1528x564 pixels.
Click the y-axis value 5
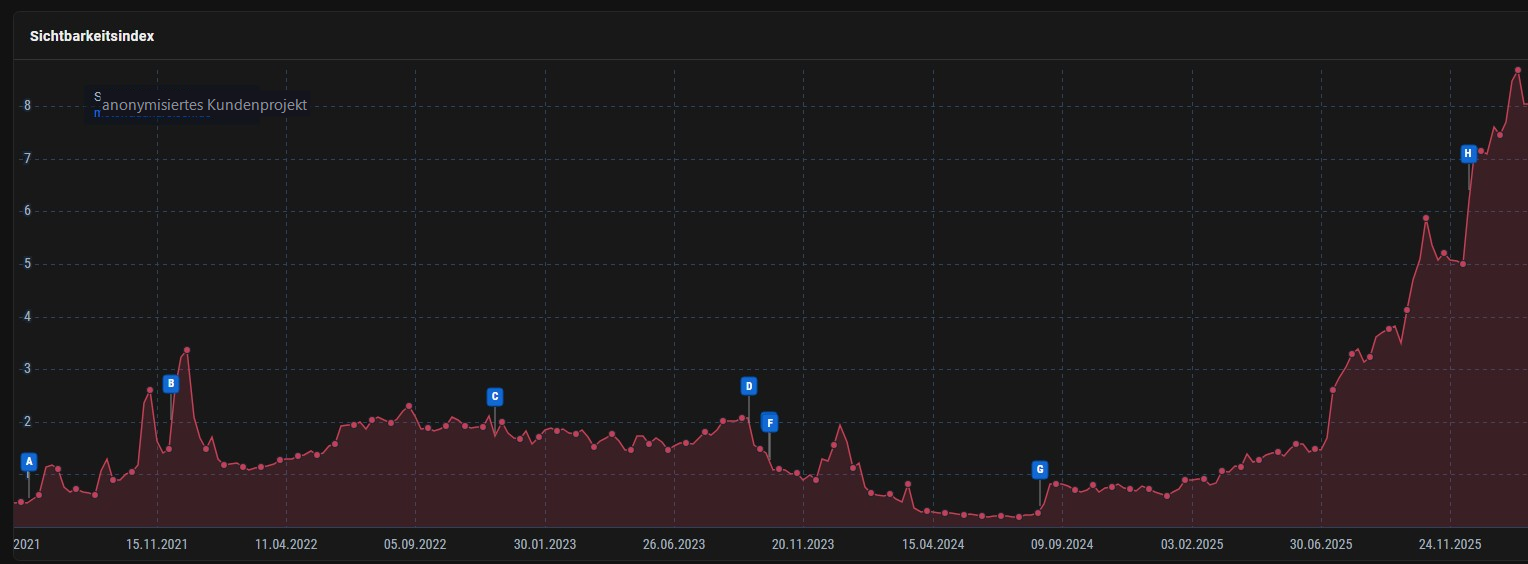[x=27, y=264]
